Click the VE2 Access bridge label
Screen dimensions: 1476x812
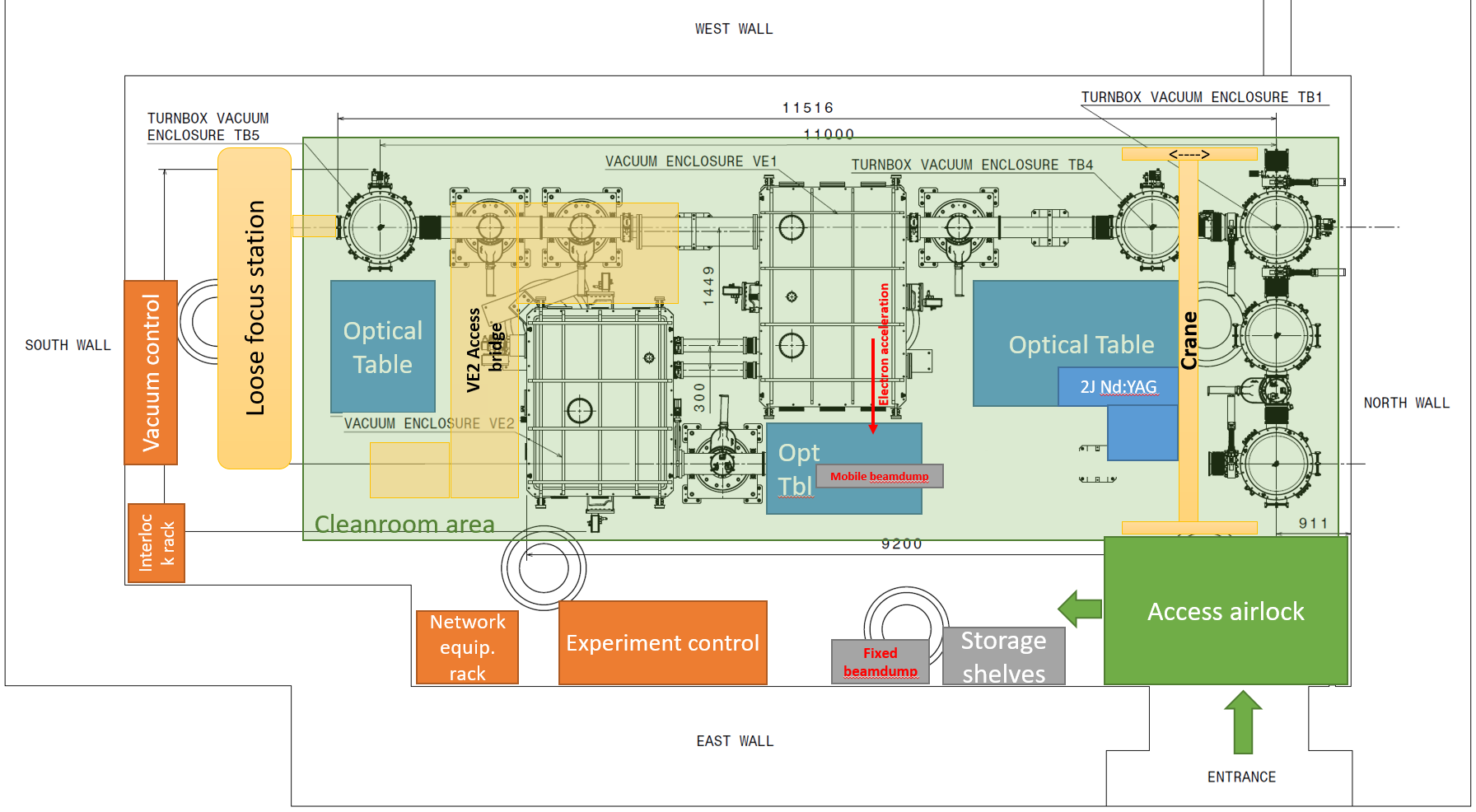[x=484, y=349]
